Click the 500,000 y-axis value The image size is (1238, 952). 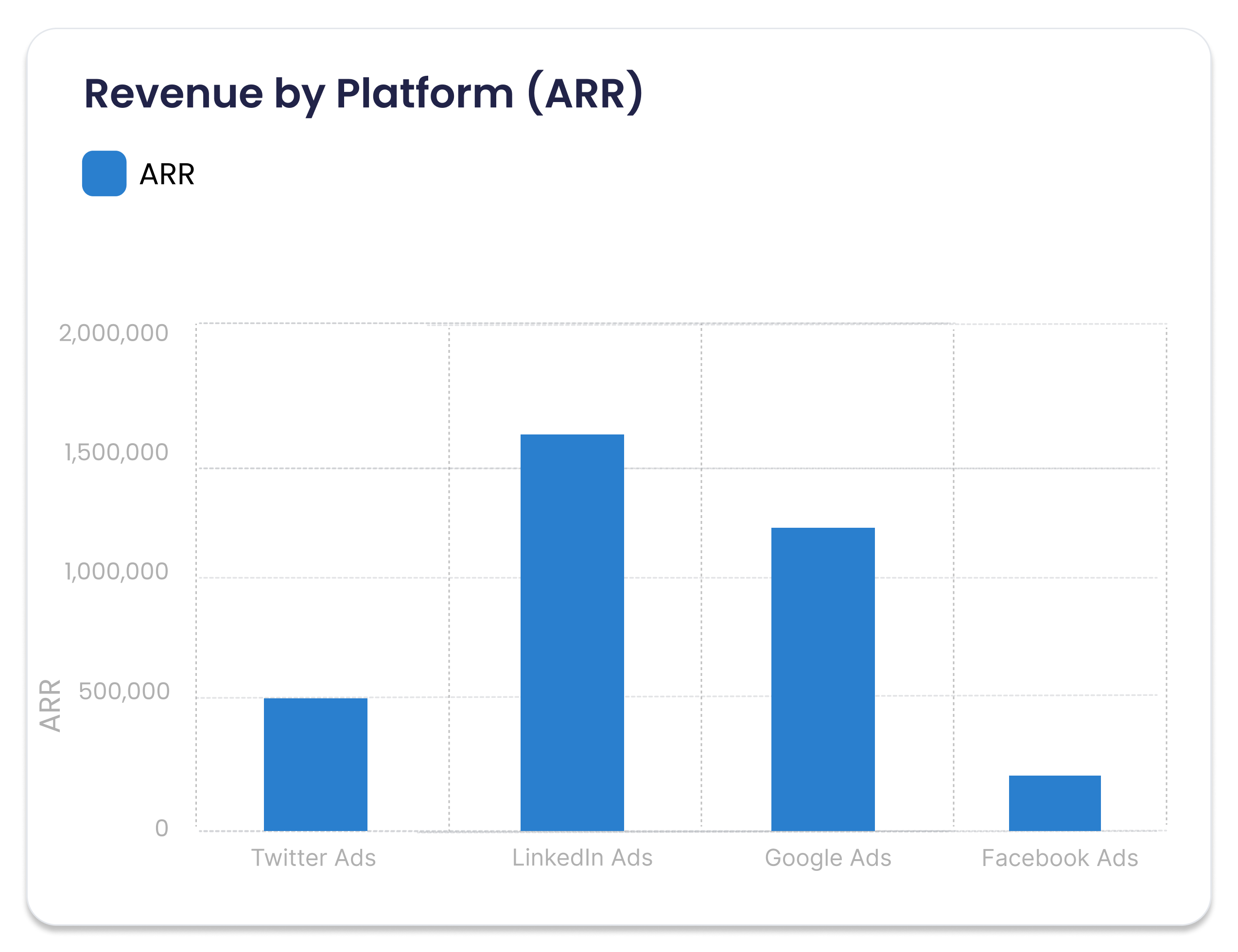(x=124, y=692)
